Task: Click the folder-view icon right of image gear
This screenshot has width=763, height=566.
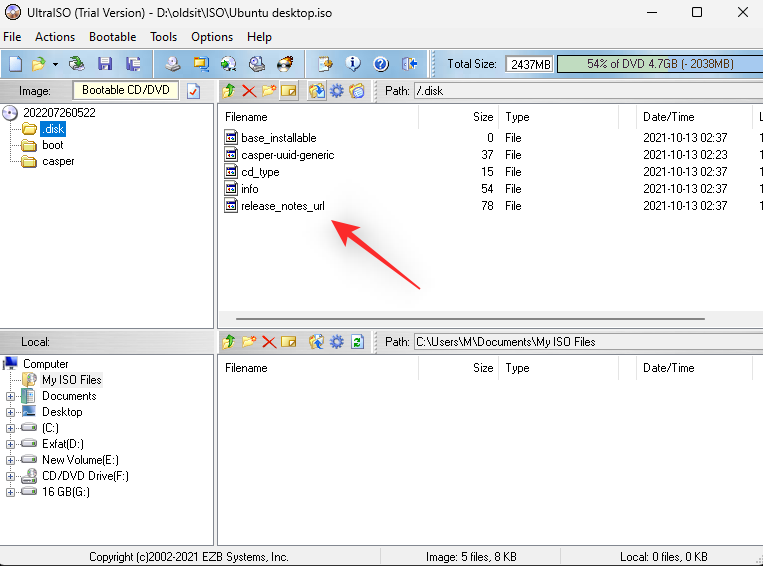Action: click(x=357, y=91)
